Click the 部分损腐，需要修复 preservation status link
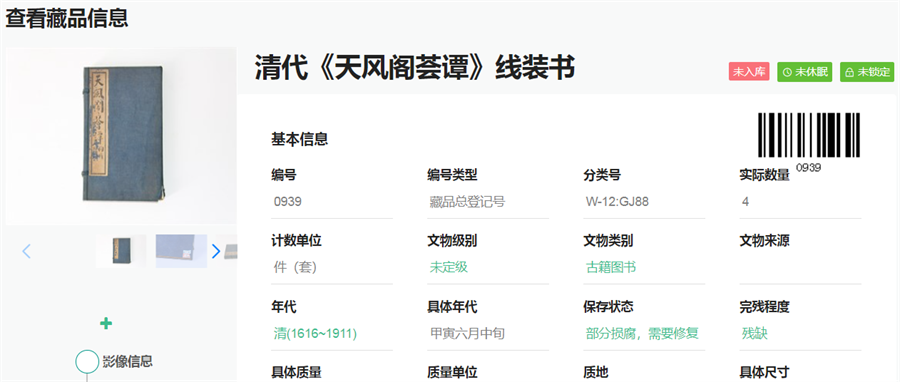 coord(642,334)
